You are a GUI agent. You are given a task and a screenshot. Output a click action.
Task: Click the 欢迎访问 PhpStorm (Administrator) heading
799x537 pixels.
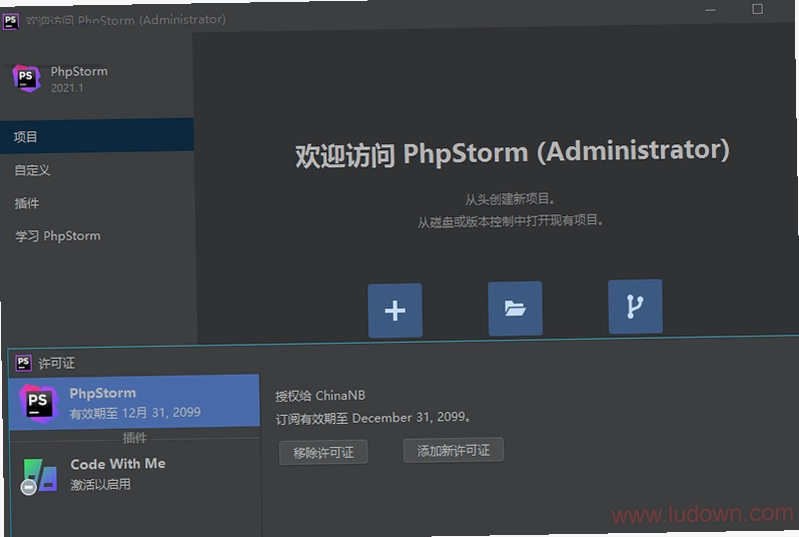[x=512, y=153]
